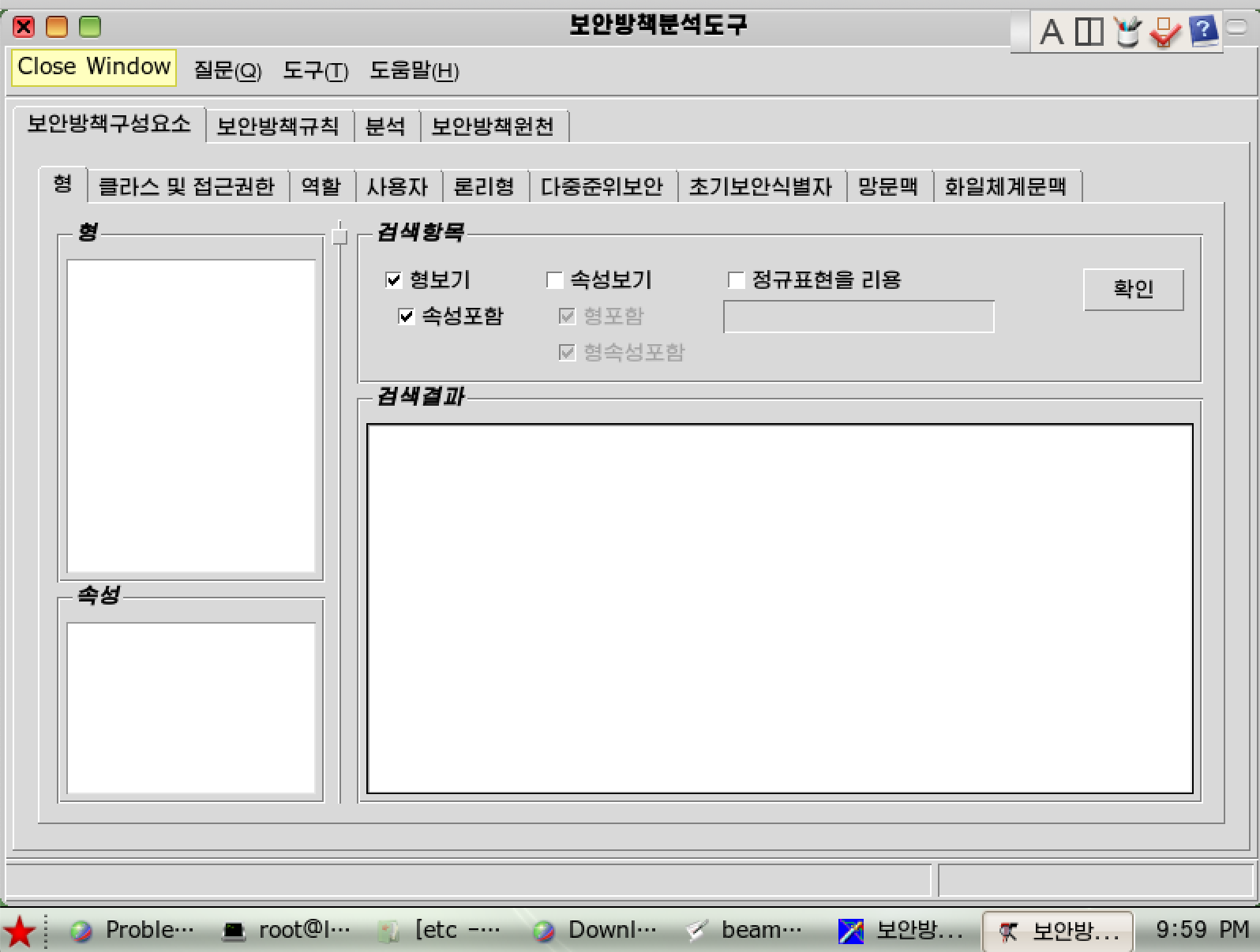Screen dimensions: 1260x952
Task: Open the blue help book icon
Action: 1203,32
